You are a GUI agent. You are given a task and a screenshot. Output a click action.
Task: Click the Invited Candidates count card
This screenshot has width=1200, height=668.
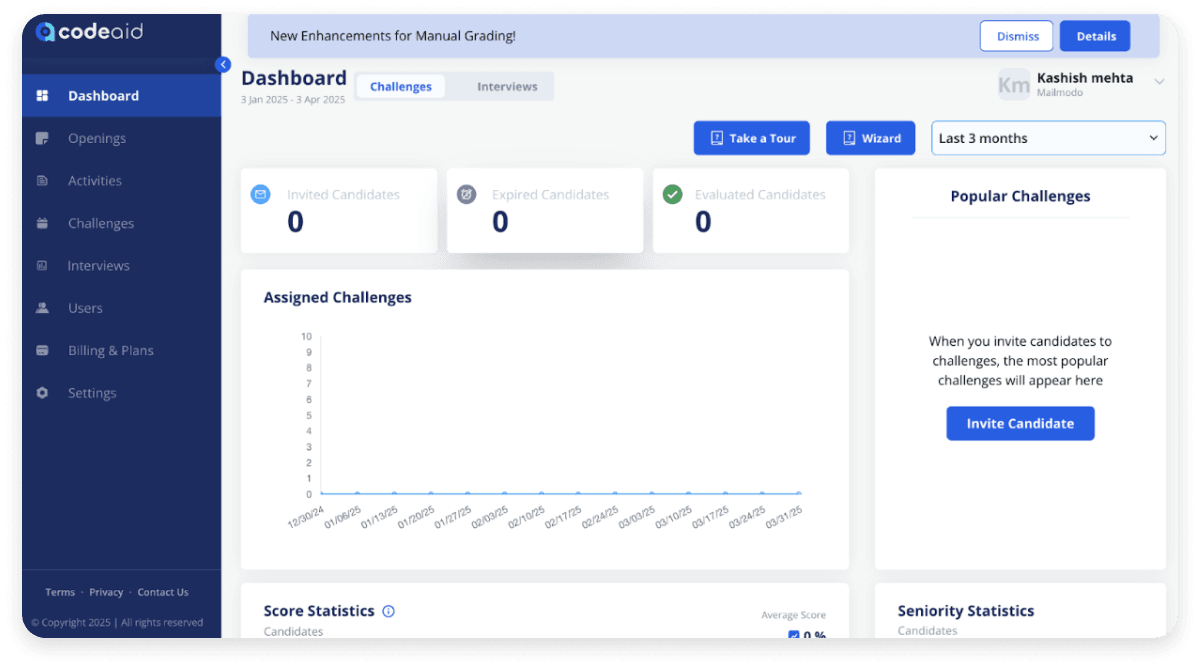pos(339,210)
